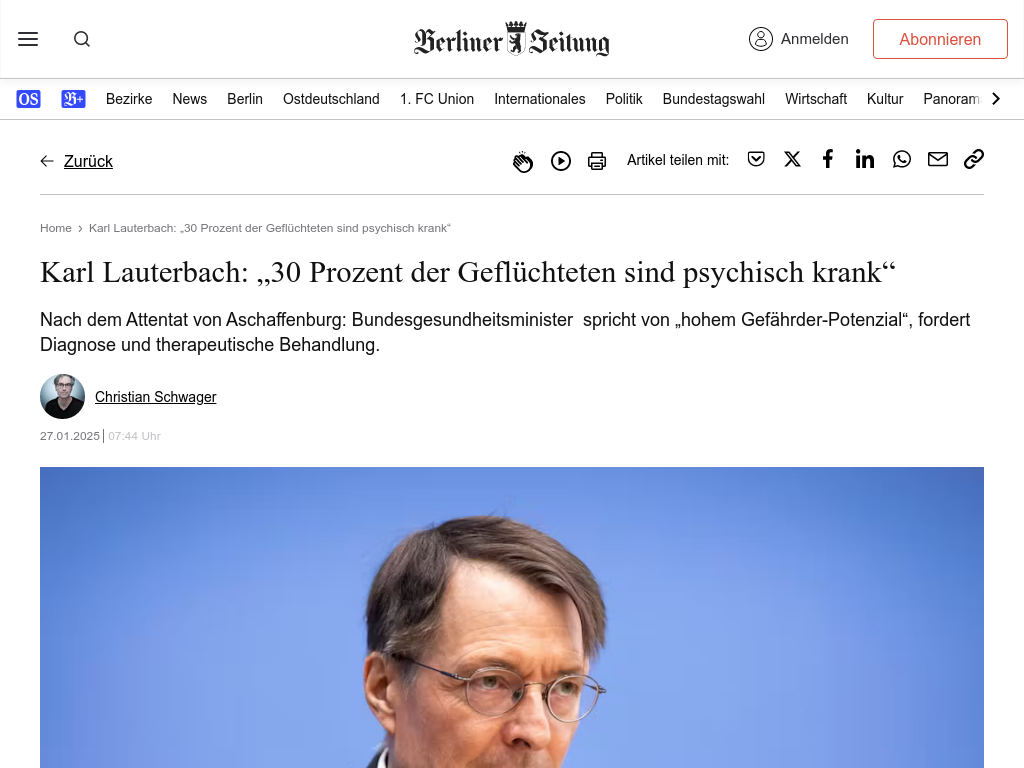Share article on X
1024x768 pixels.
click(792, 159)
